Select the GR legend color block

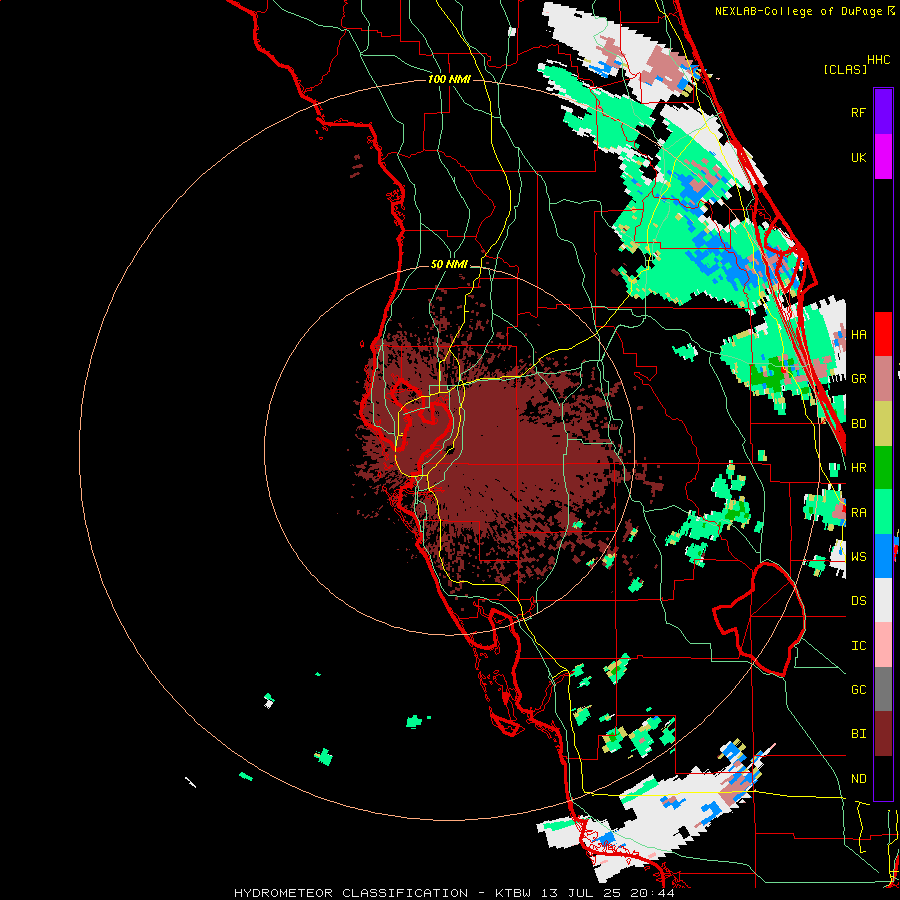[883, 378]
